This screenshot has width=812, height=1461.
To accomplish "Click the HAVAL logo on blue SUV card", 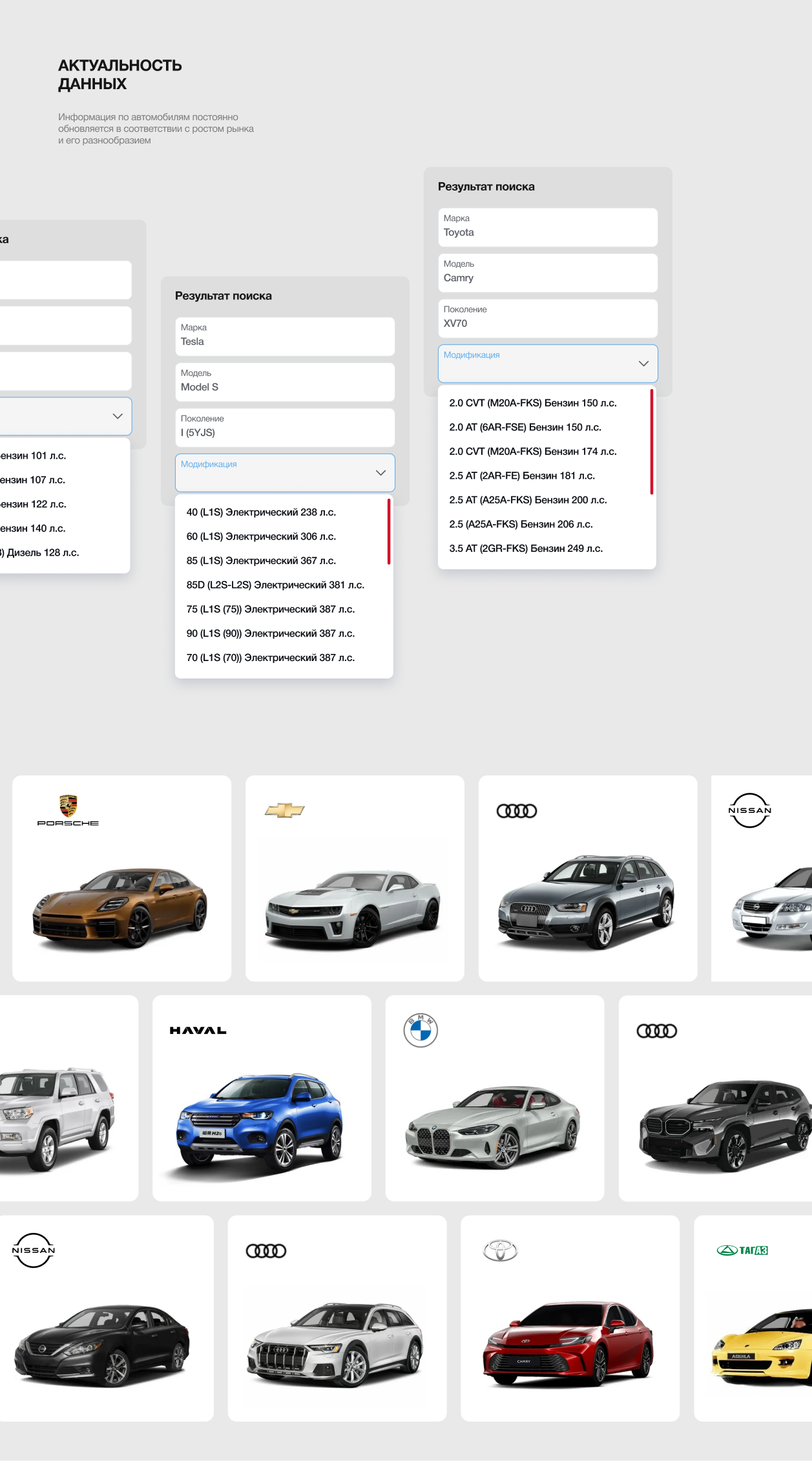I will pyautogui.click(x=198, y=1031).
